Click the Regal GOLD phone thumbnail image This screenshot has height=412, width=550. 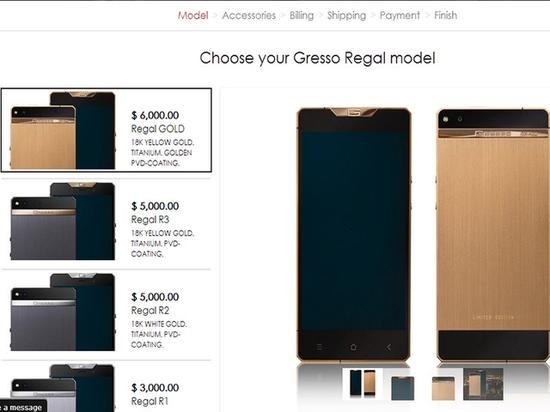click(63, 130)
